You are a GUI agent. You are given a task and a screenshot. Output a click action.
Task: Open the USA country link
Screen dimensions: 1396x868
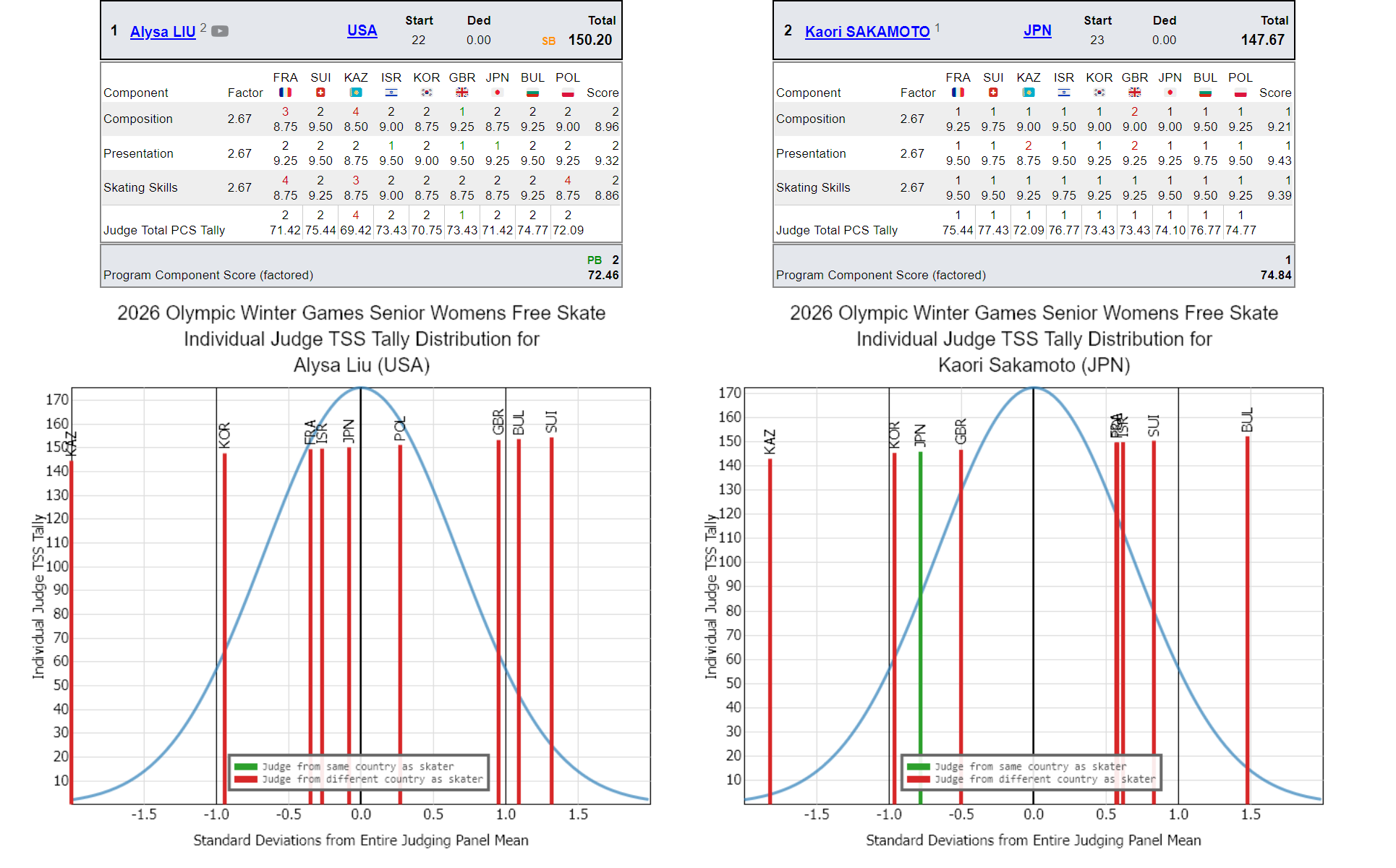coord(362,30)
